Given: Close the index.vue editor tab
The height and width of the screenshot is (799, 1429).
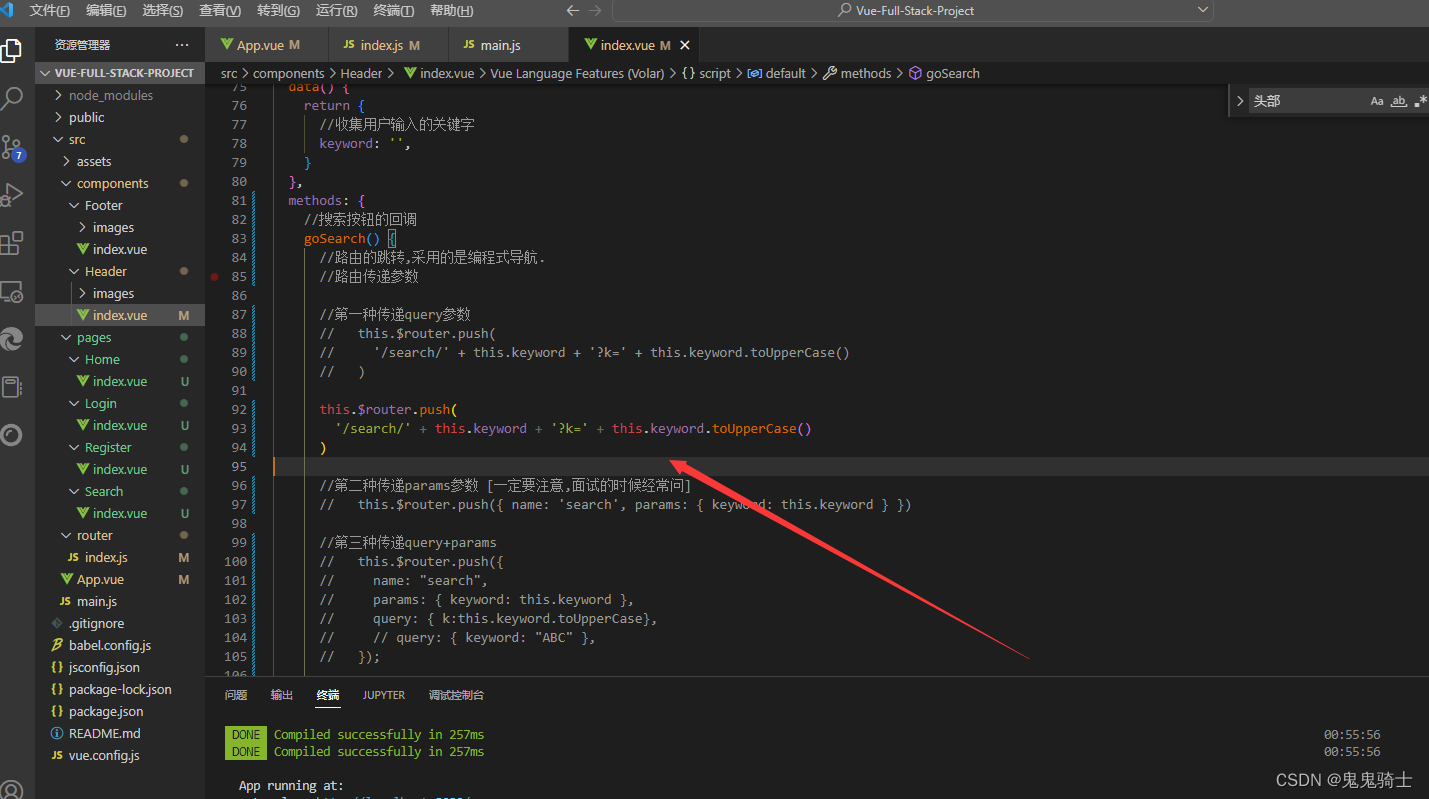Looking at the screenshot, I should (685, 45).
